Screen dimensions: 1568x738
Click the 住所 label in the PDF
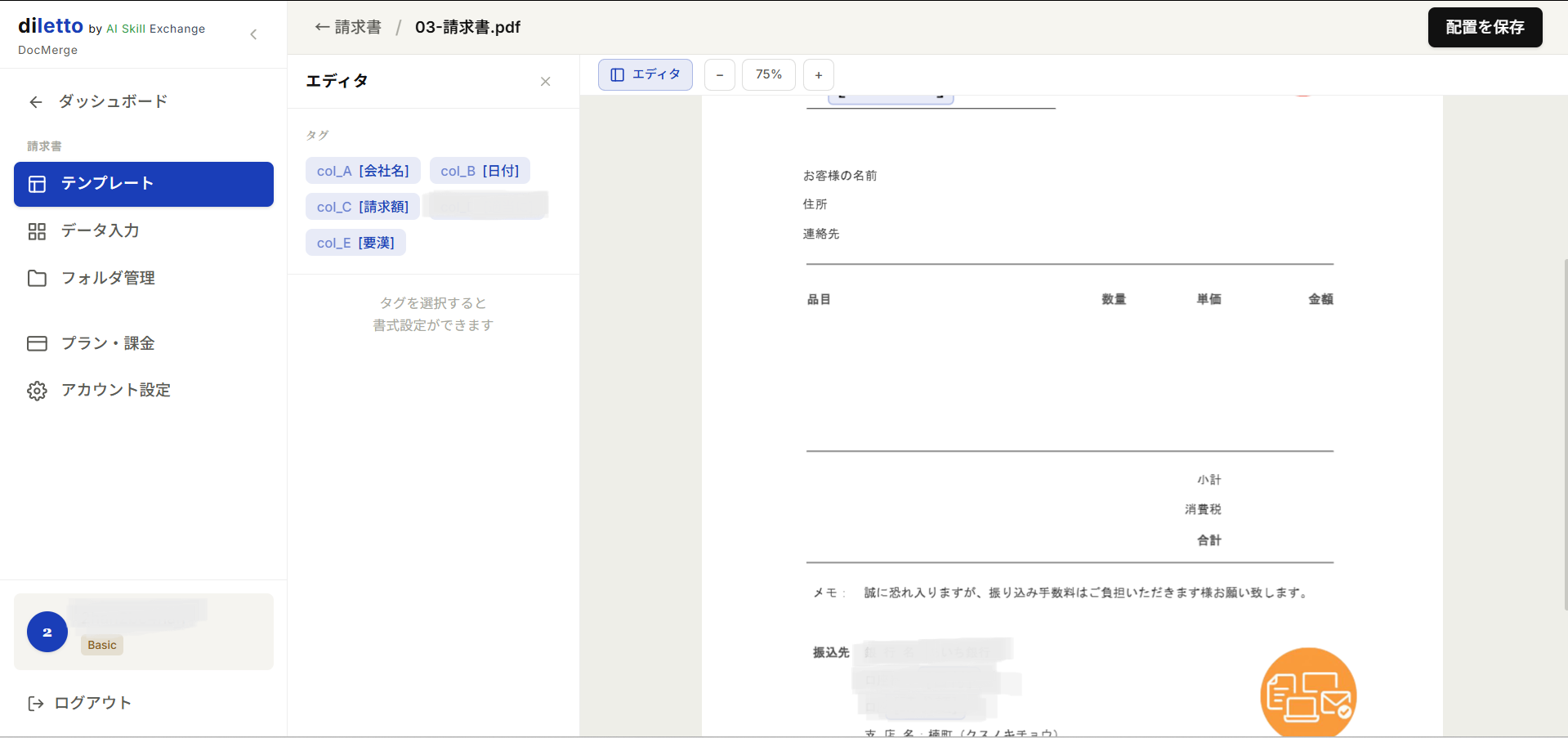point(815,204)
